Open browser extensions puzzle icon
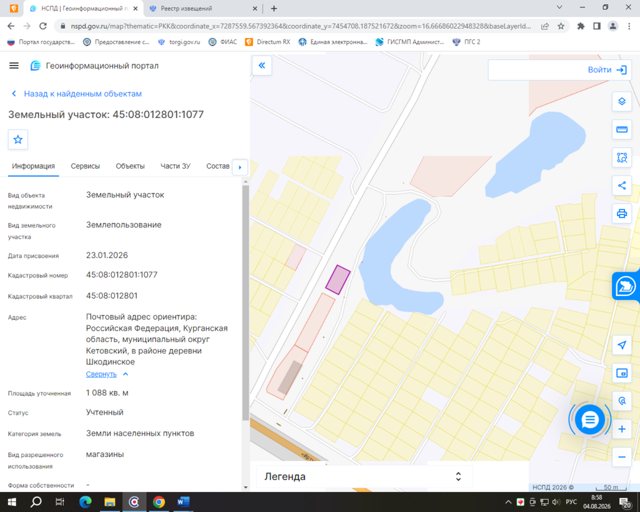The width and height of the screenshot is (640, 512). (x=581, y=26)
